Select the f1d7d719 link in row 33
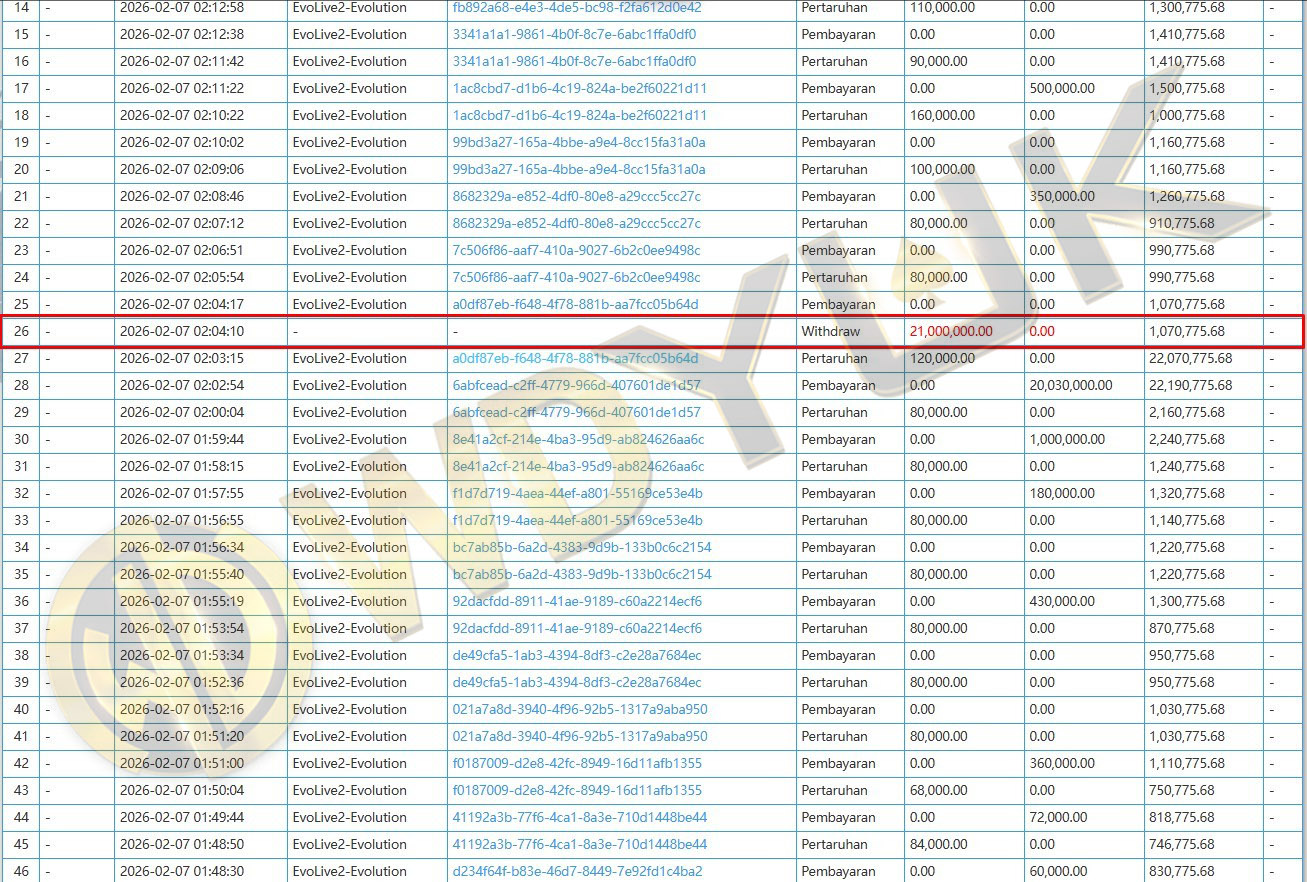Viewport: 1307px width, 882px height. pyautogui.click(x=577, y=521)
